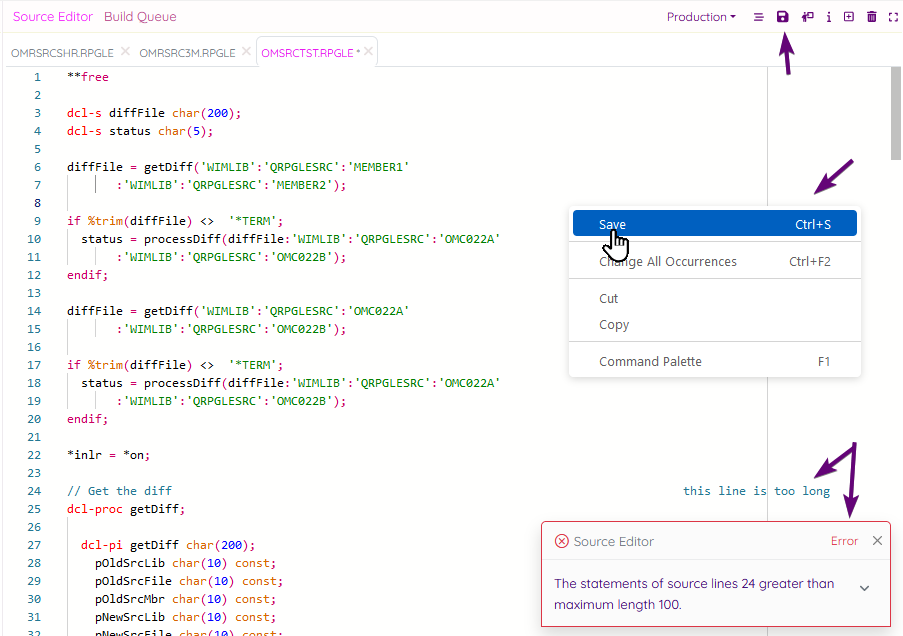Open the info icon in the toolbar
The width and height of the screenshot is (903, 636).
click(828, 16)
